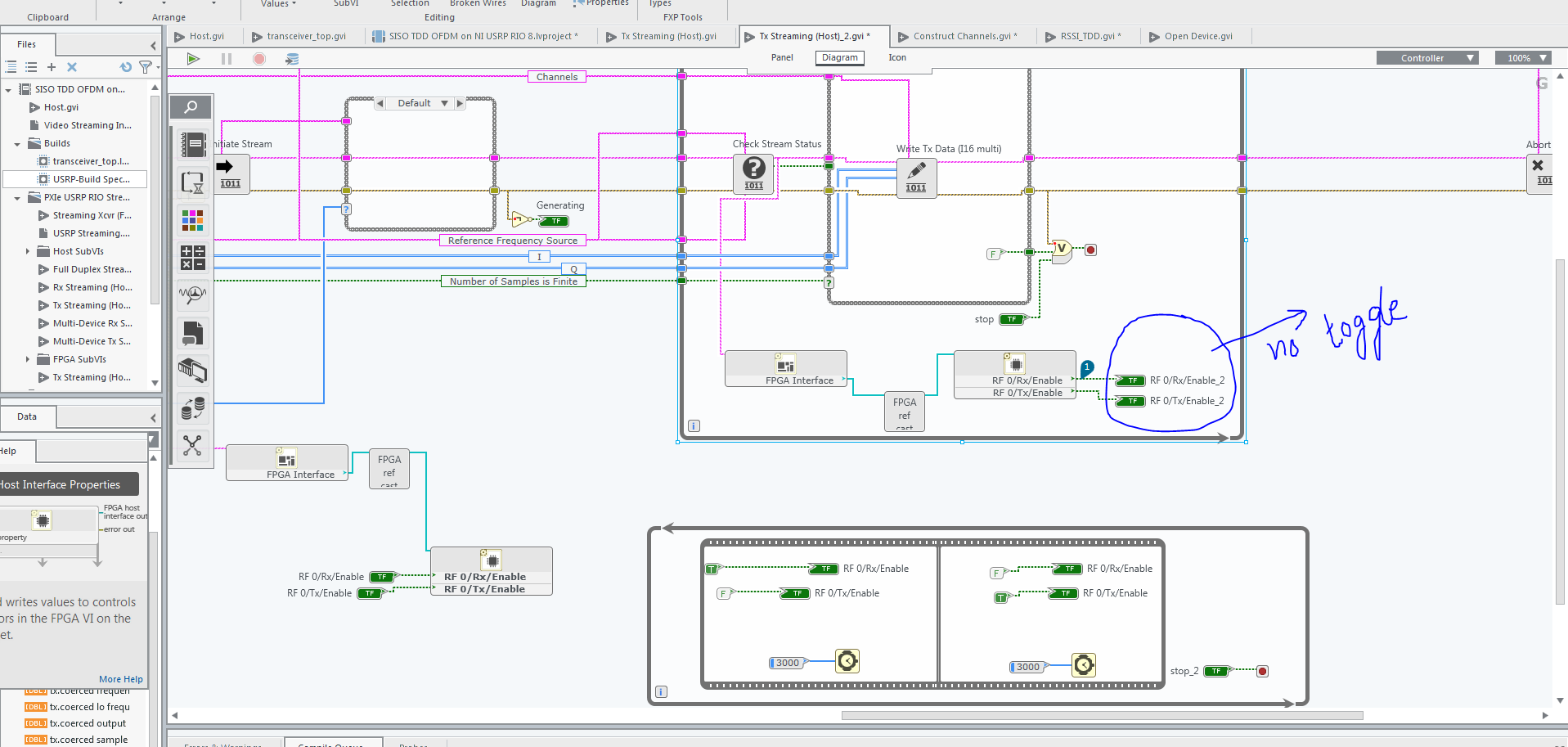Select the Initiate Stream arrow node
Screen dimensions: 1568x747
[x=231, y=174]
